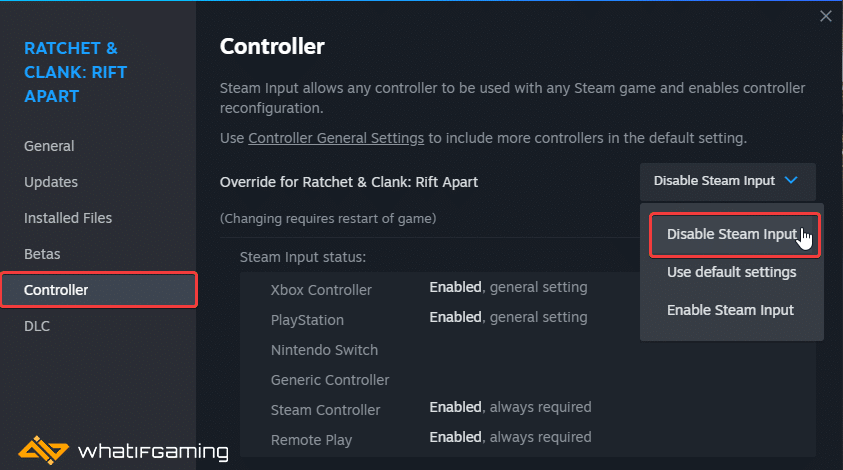The width and height of the screenshot is (843, 470).
Task: Switch to the General tab
Action: [x=49, y=146]
